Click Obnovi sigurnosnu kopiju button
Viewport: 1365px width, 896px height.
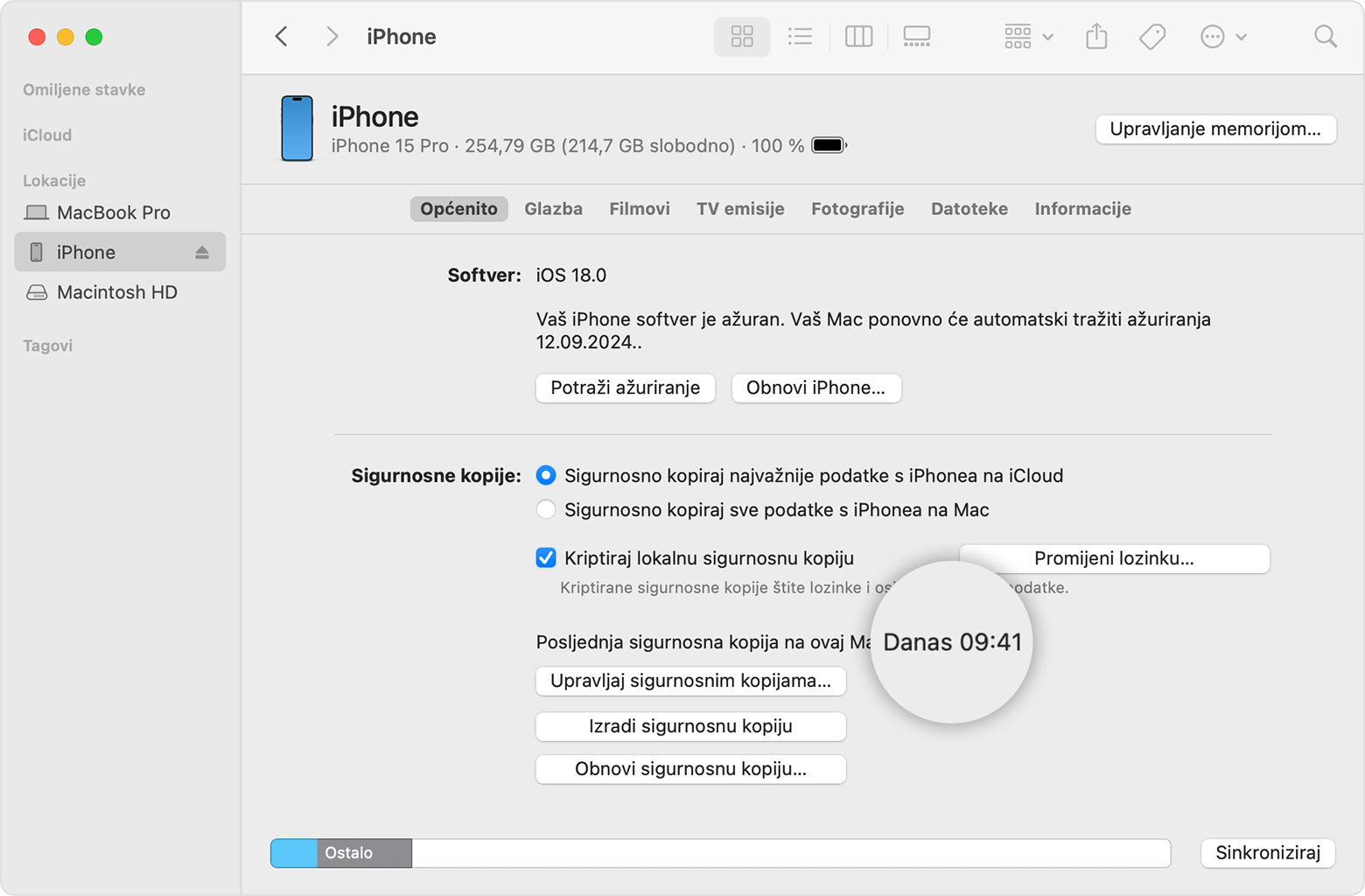[690, 769]
